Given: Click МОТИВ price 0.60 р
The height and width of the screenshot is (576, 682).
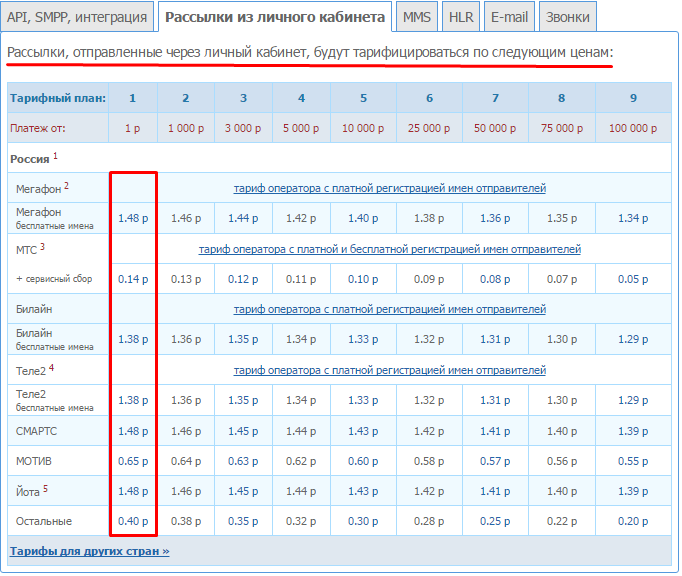Looking at the screenshot, I should point(363,461).
